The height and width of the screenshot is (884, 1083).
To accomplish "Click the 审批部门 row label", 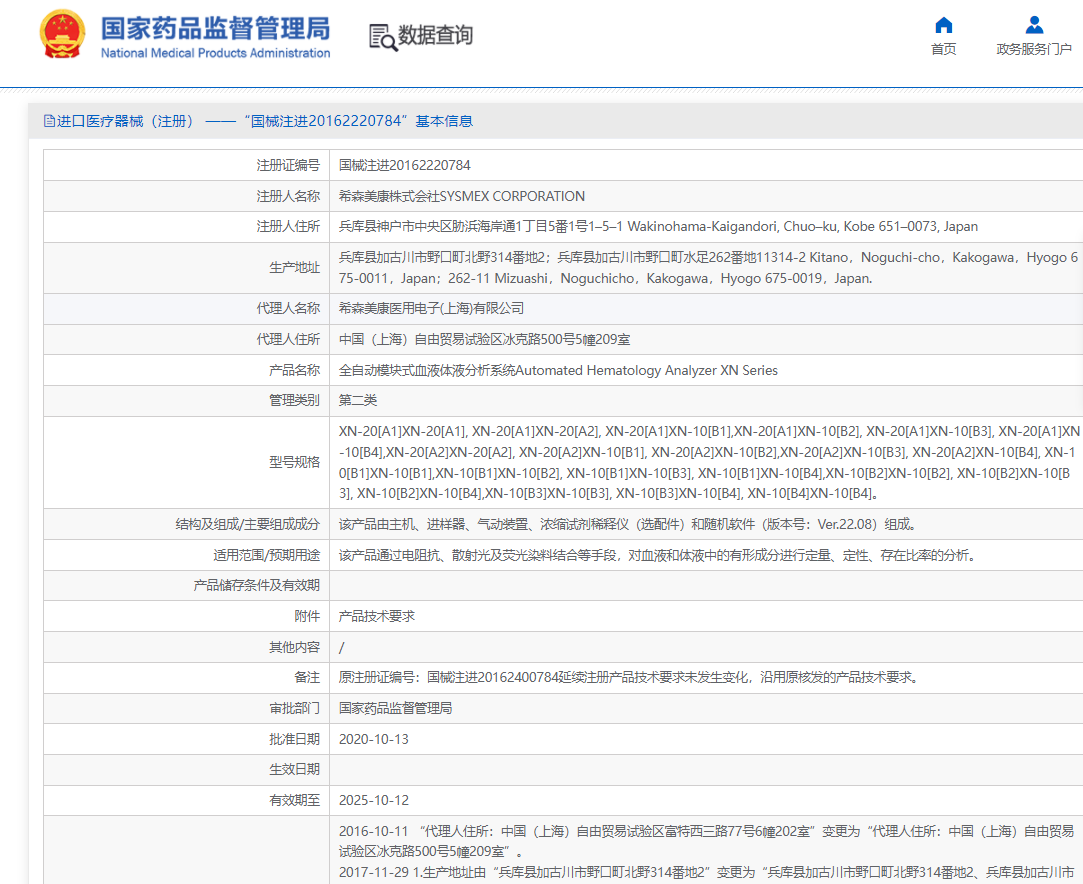I will point(294,708).
